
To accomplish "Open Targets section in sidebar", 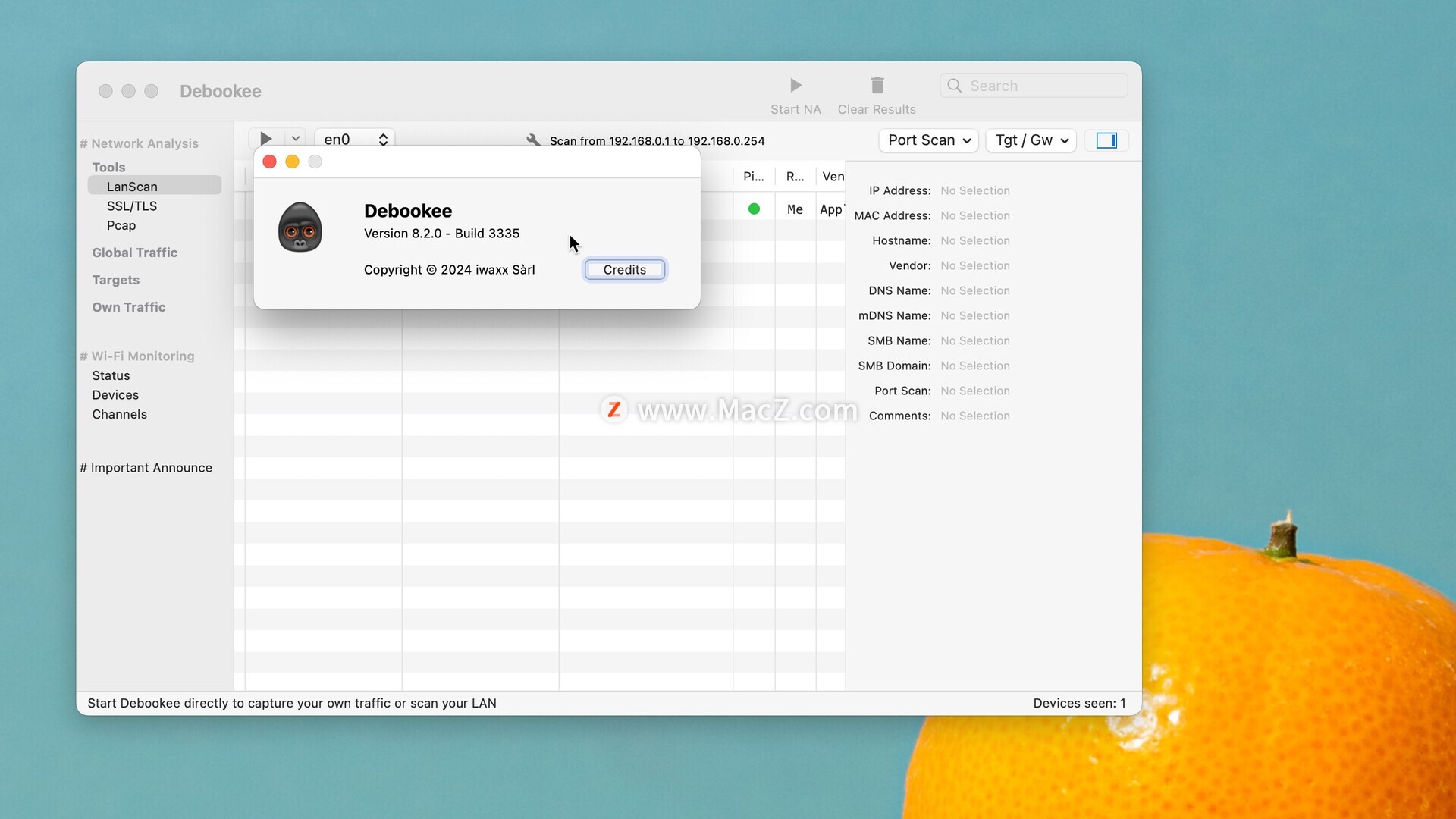I will tap(116, 280).
